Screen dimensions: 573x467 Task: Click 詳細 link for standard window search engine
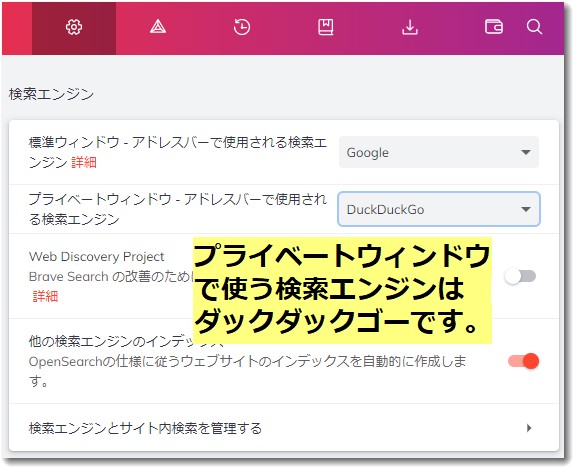[84, 162]
